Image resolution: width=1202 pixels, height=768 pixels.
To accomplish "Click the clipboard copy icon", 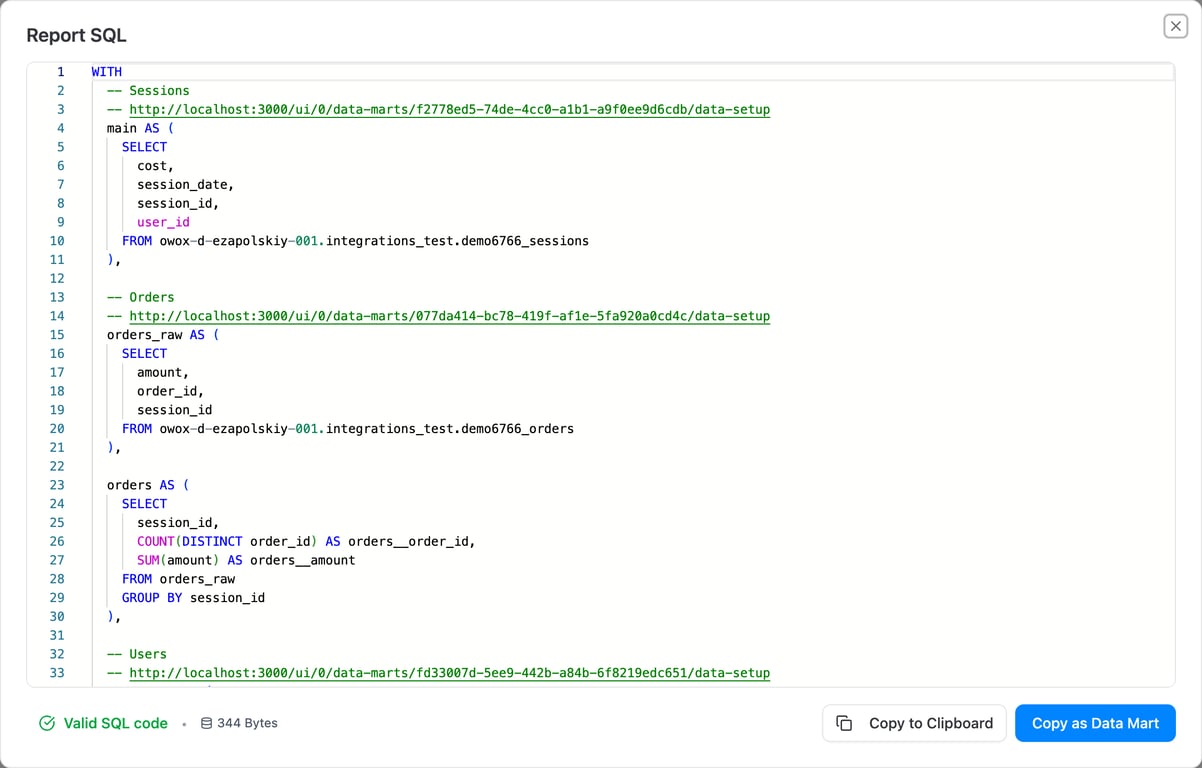I will (844, 723).
